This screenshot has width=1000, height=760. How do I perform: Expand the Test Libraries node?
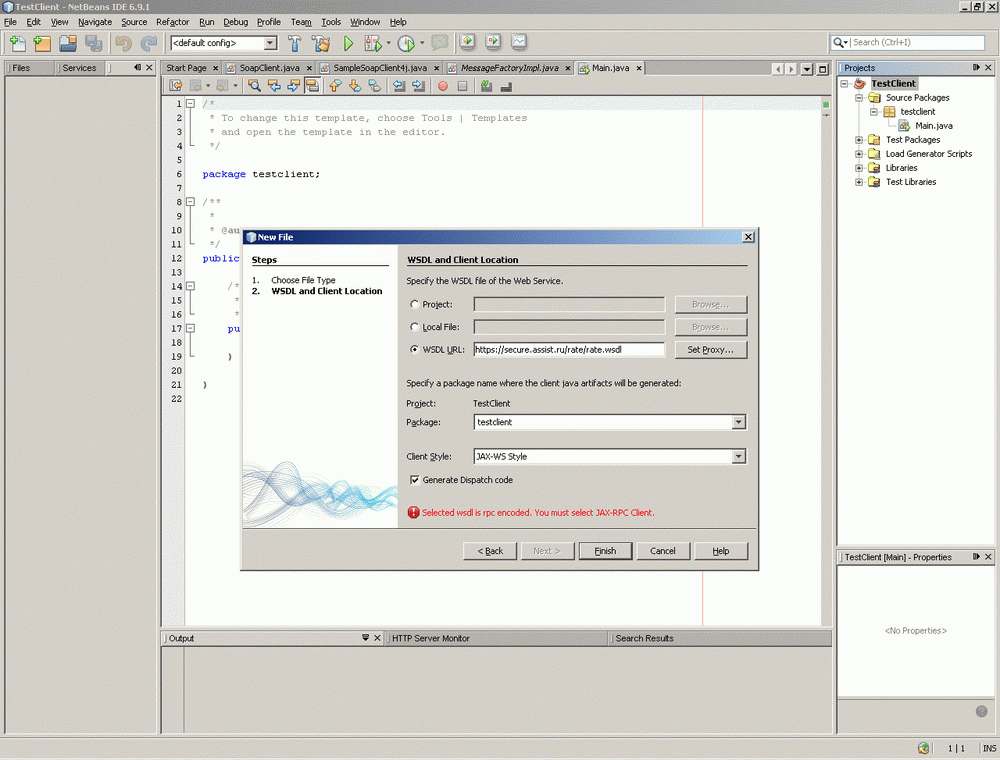859,182
